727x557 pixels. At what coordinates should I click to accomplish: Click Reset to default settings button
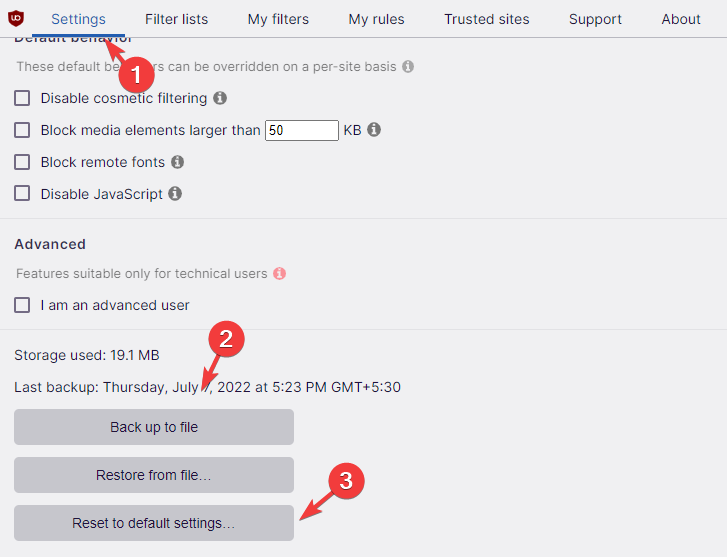pos(154,523)
